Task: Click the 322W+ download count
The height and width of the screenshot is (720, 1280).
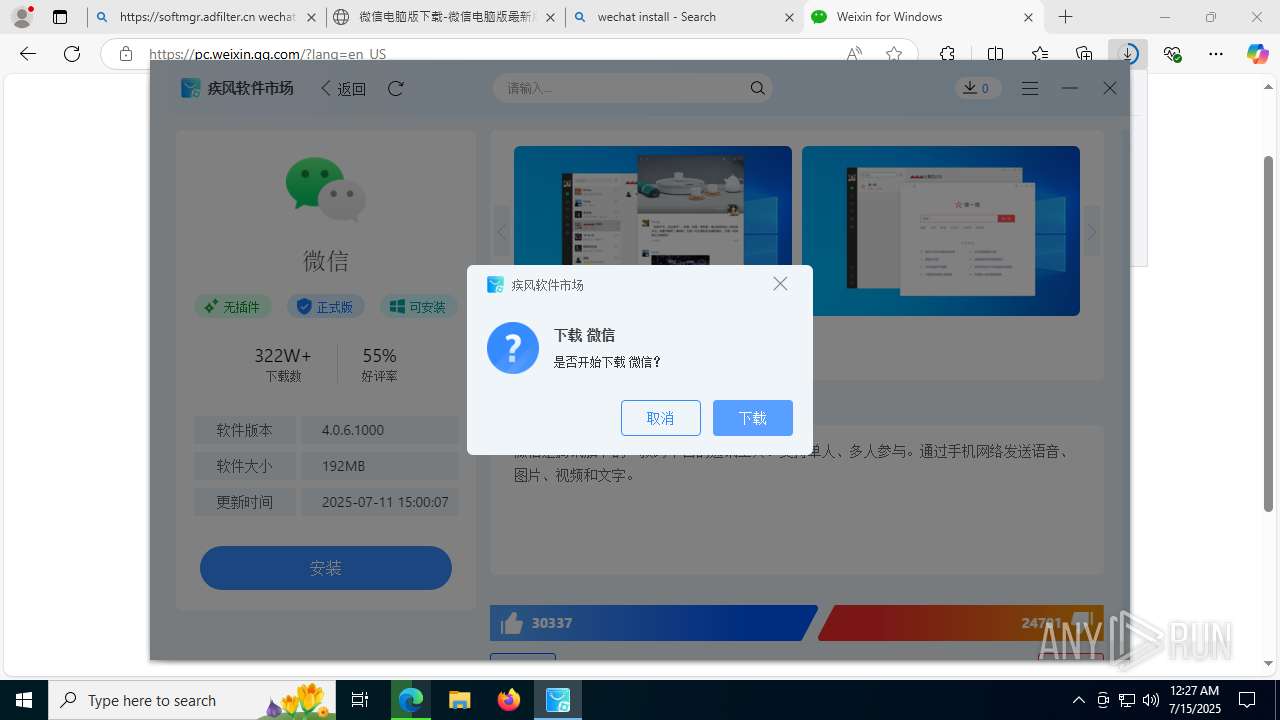Action: pos(283,356)
